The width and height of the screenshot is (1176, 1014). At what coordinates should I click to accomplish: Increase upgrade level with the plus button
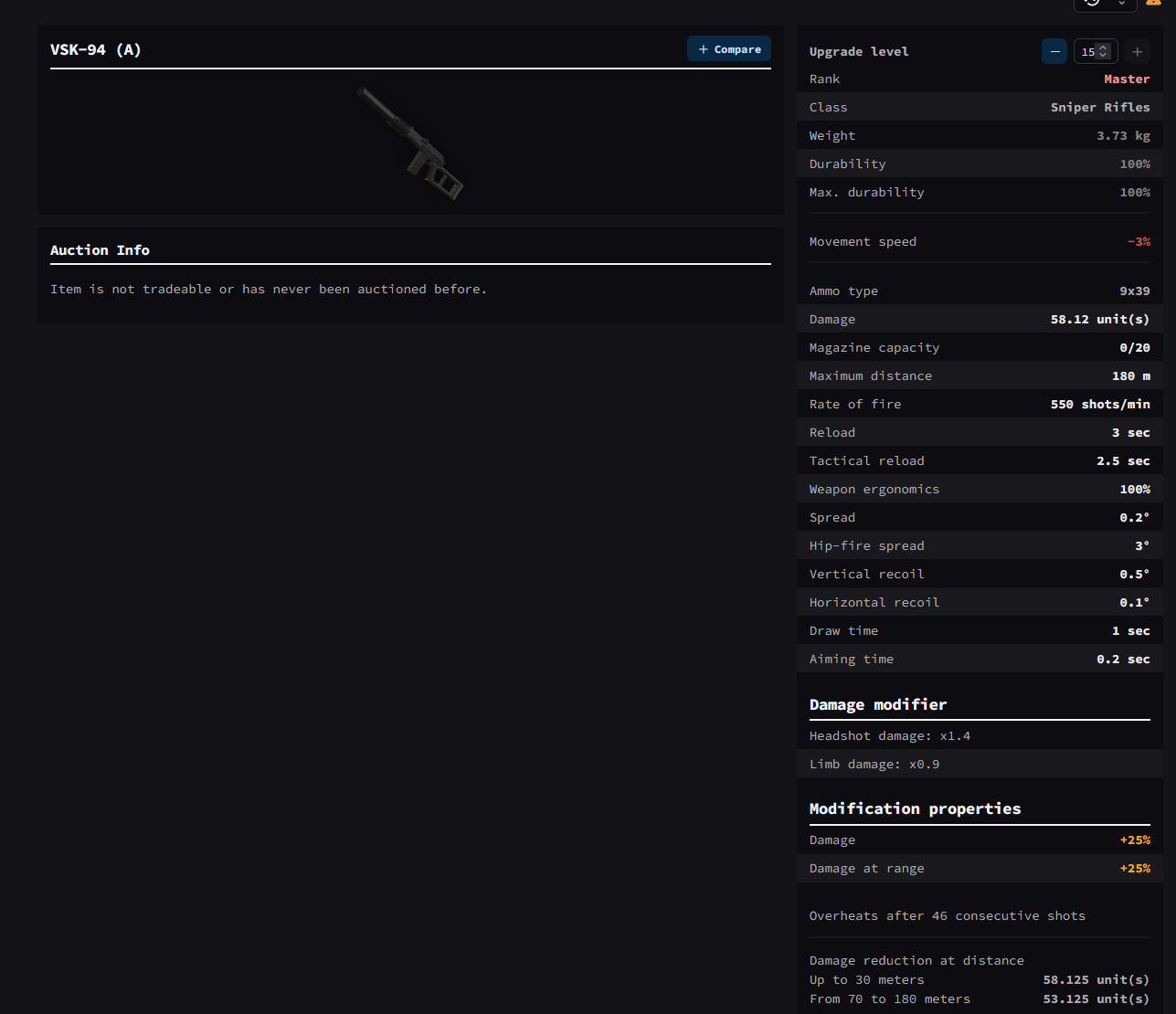[x=1138, y=52]
